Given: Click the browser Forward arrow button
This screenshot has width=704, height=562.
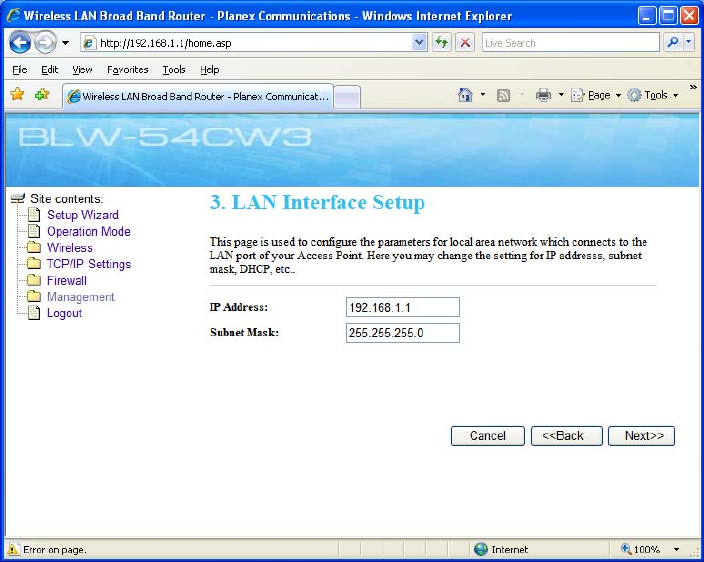Looking at the screenshot, I should click(x=45, y=43).
